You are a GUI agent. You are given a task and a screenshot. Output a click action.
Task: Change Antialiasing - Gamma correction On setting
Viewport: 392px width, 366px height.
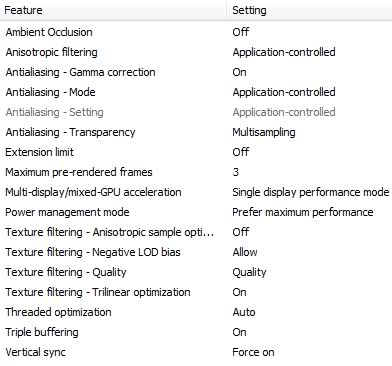point(239,72)
